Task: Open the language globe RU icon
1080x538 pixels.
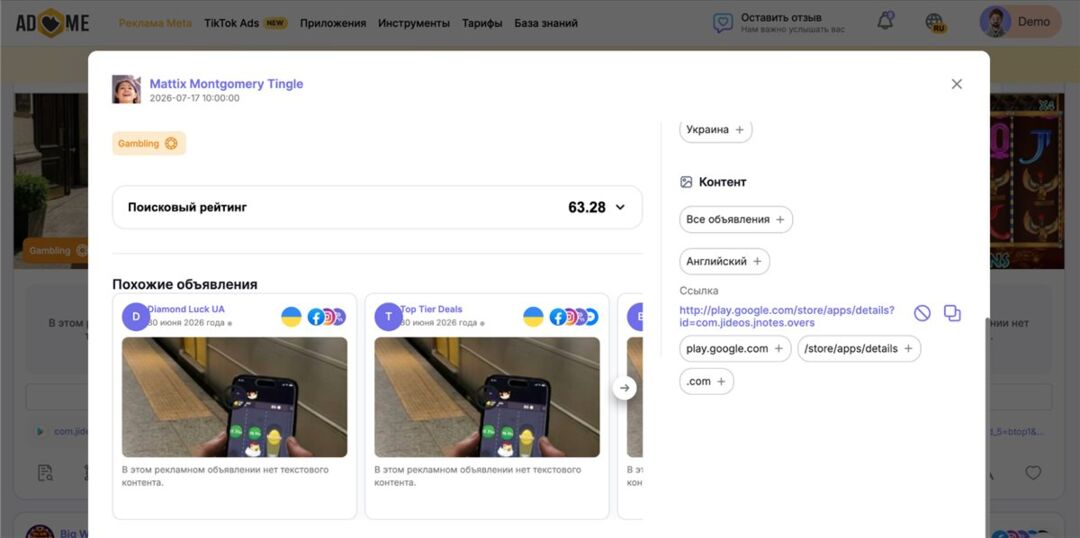Action: click(935, 23)
